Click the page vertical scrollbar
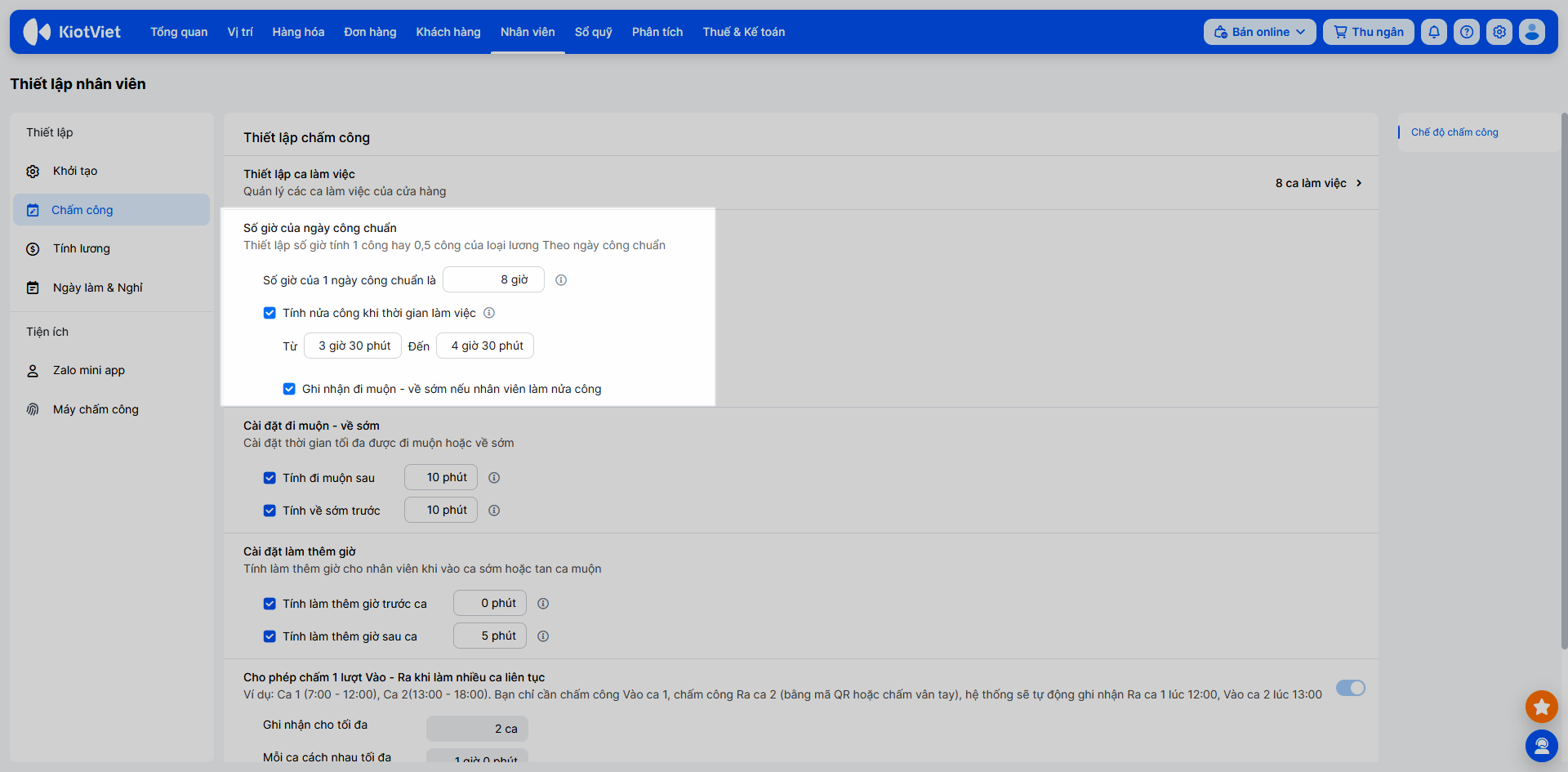Screen dimensions: 1568x772 (1564, 381)
